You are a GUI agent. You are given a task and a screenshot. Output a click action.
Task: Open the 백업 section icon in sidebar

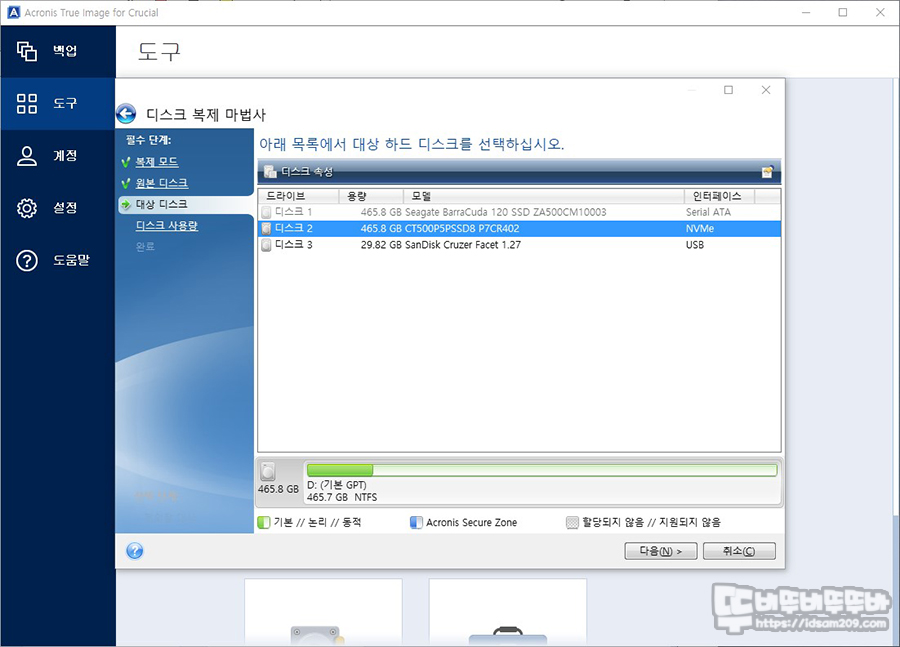(x=26, y=51)
